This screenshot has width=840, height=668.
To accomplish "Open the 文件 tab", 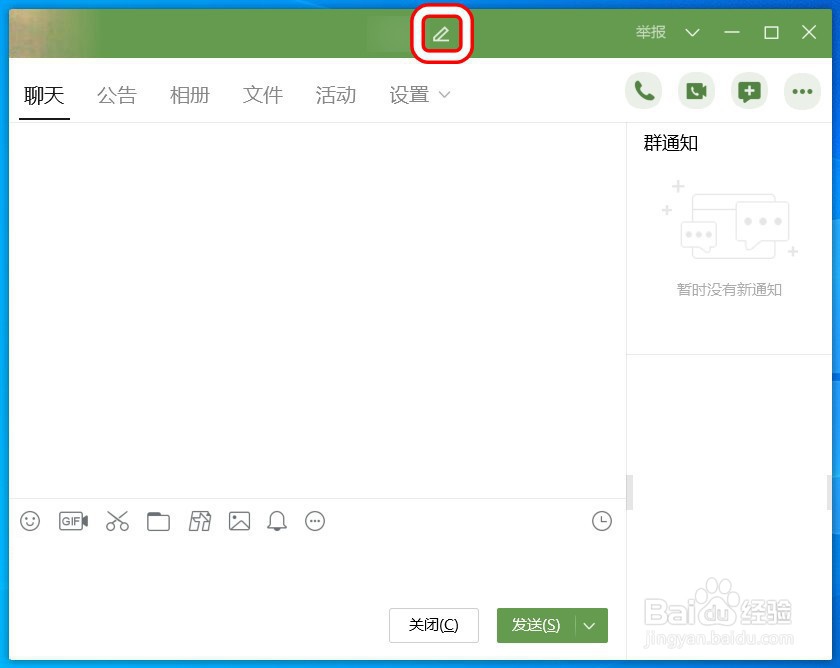I will click(x=262, y=95).
